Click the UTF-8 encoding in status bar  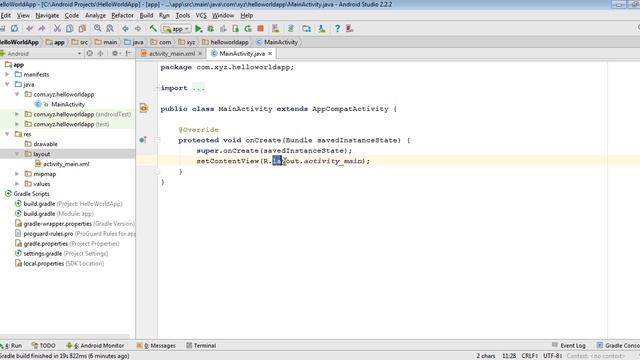(552, 356)
